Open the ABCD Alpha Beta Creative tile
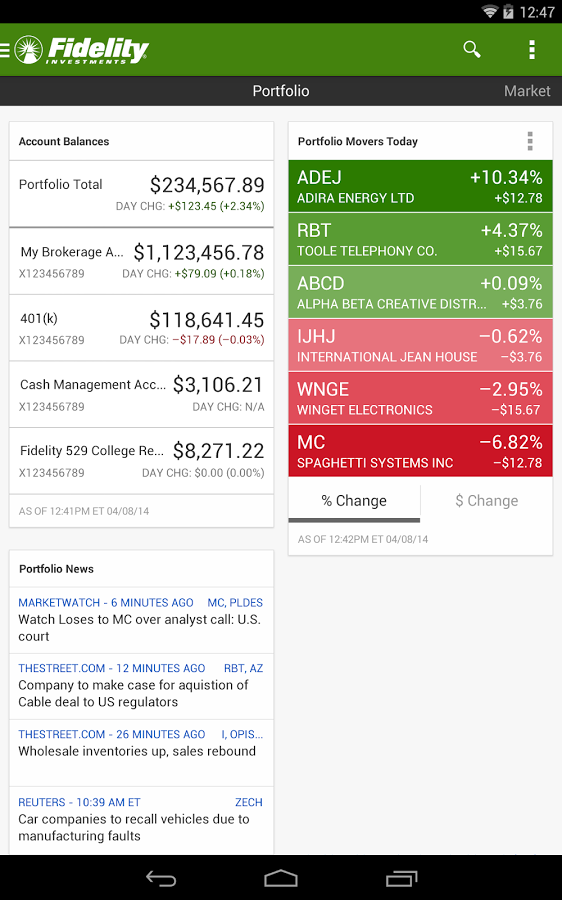 (x=420, y=292)
